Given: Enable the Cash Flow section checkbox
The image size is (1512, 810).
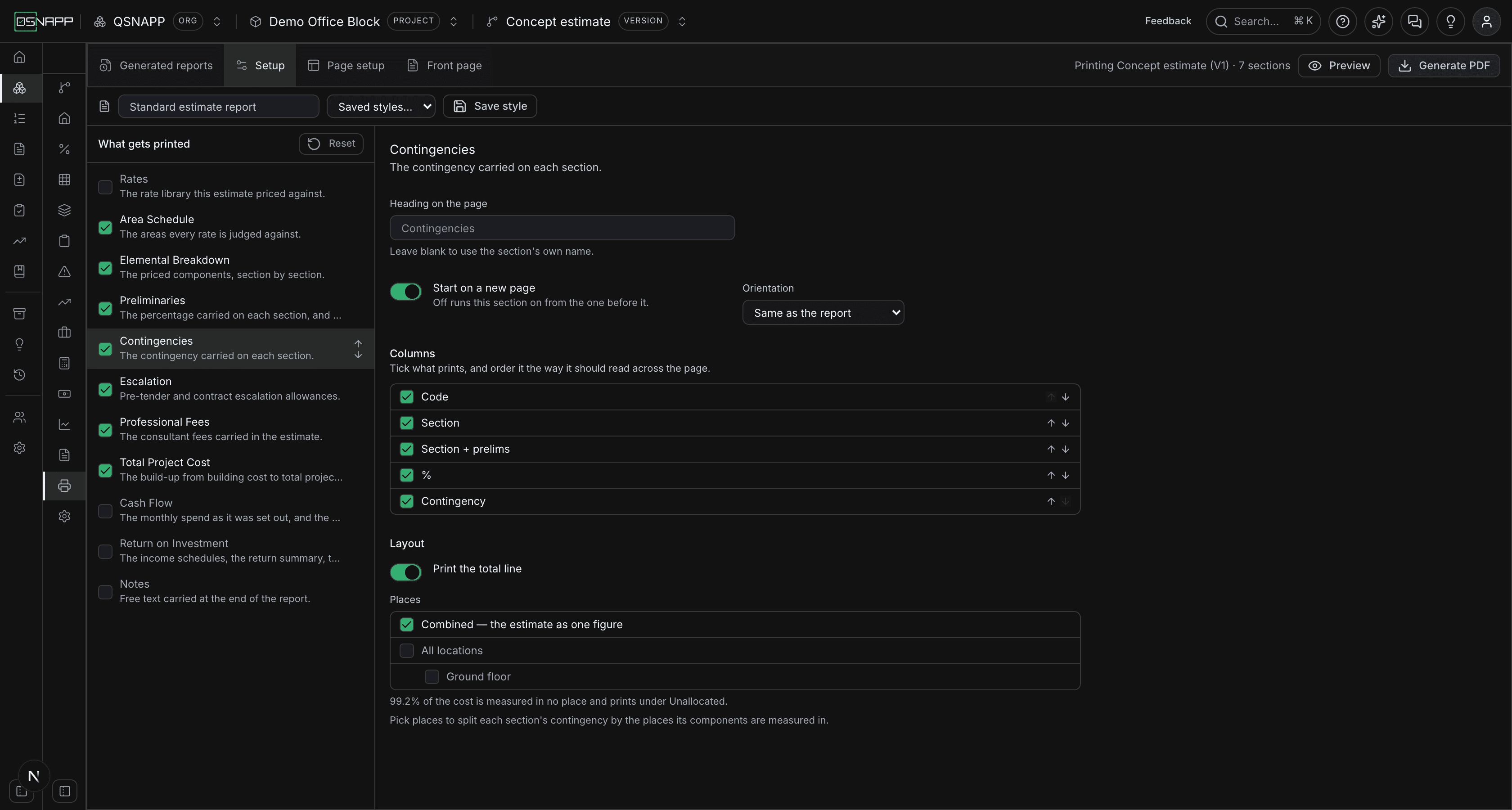Looking at the screenshot, I should tap(105, 511).
